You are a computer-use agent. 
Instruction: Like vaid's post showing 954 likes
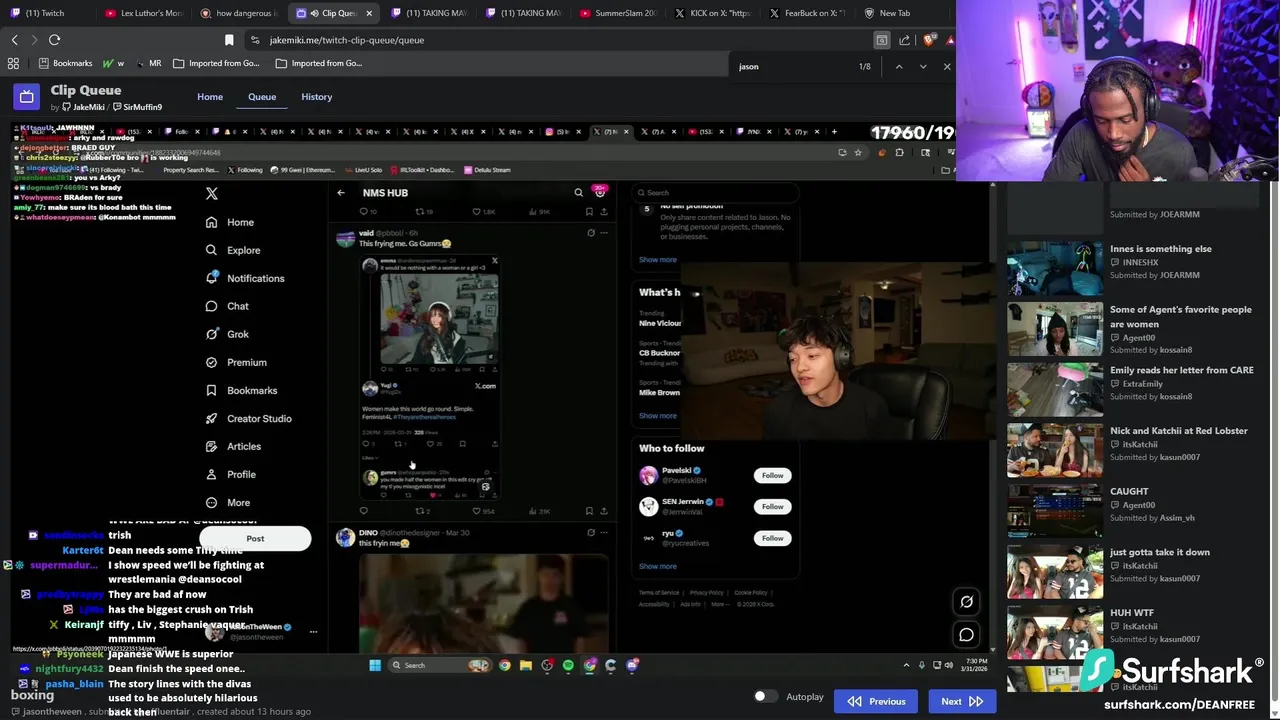click(483, 511)
